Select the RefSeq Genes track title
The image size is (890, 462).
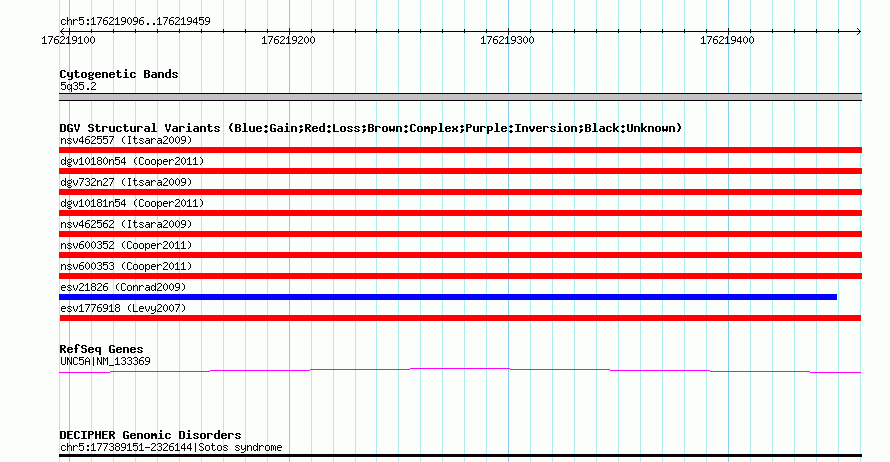click(x=101, y=349)
